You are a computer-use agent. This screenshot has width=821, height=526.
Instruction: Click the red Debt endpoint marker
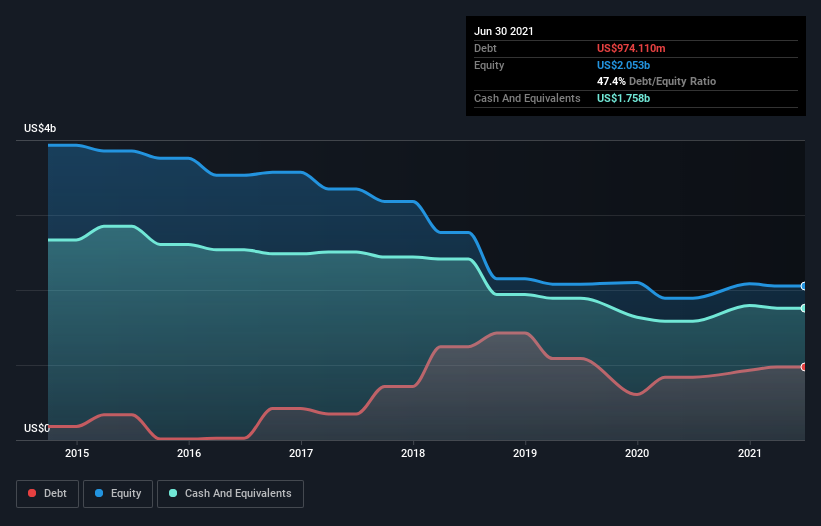pos(804,367)
